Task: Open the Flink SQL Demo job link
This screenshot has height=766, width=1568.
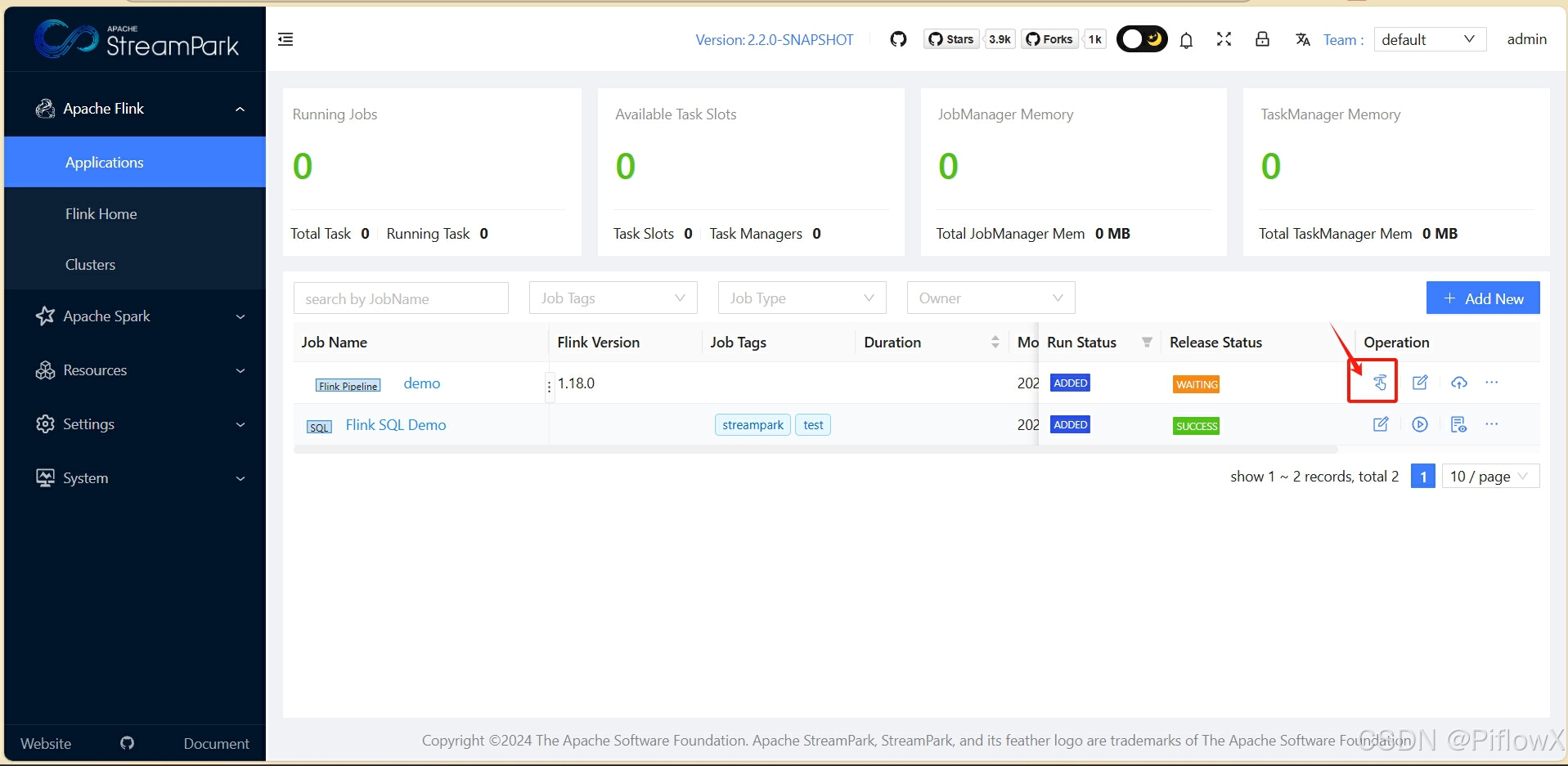Action: pos(396,425)
